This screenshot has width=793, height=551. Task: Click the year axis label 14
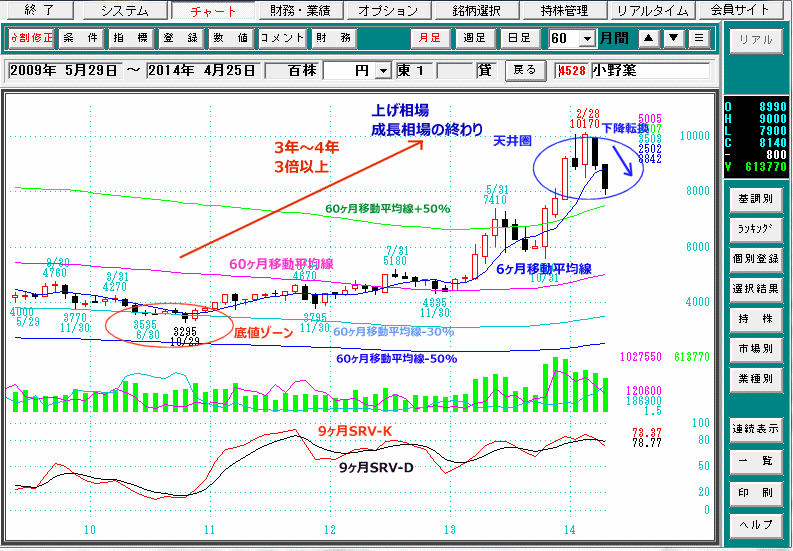[x=569, y=530]
